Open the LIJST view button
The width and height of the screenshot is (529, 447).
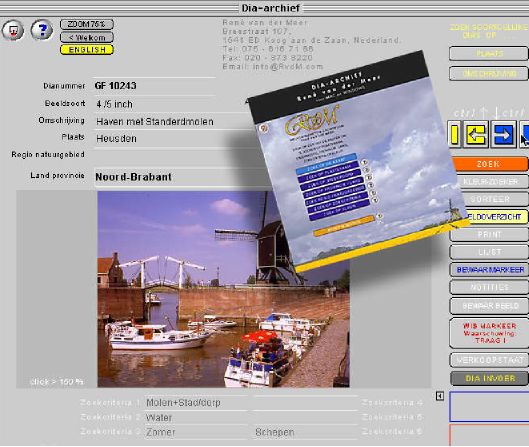pyautogui.click(x=489, y=252)
